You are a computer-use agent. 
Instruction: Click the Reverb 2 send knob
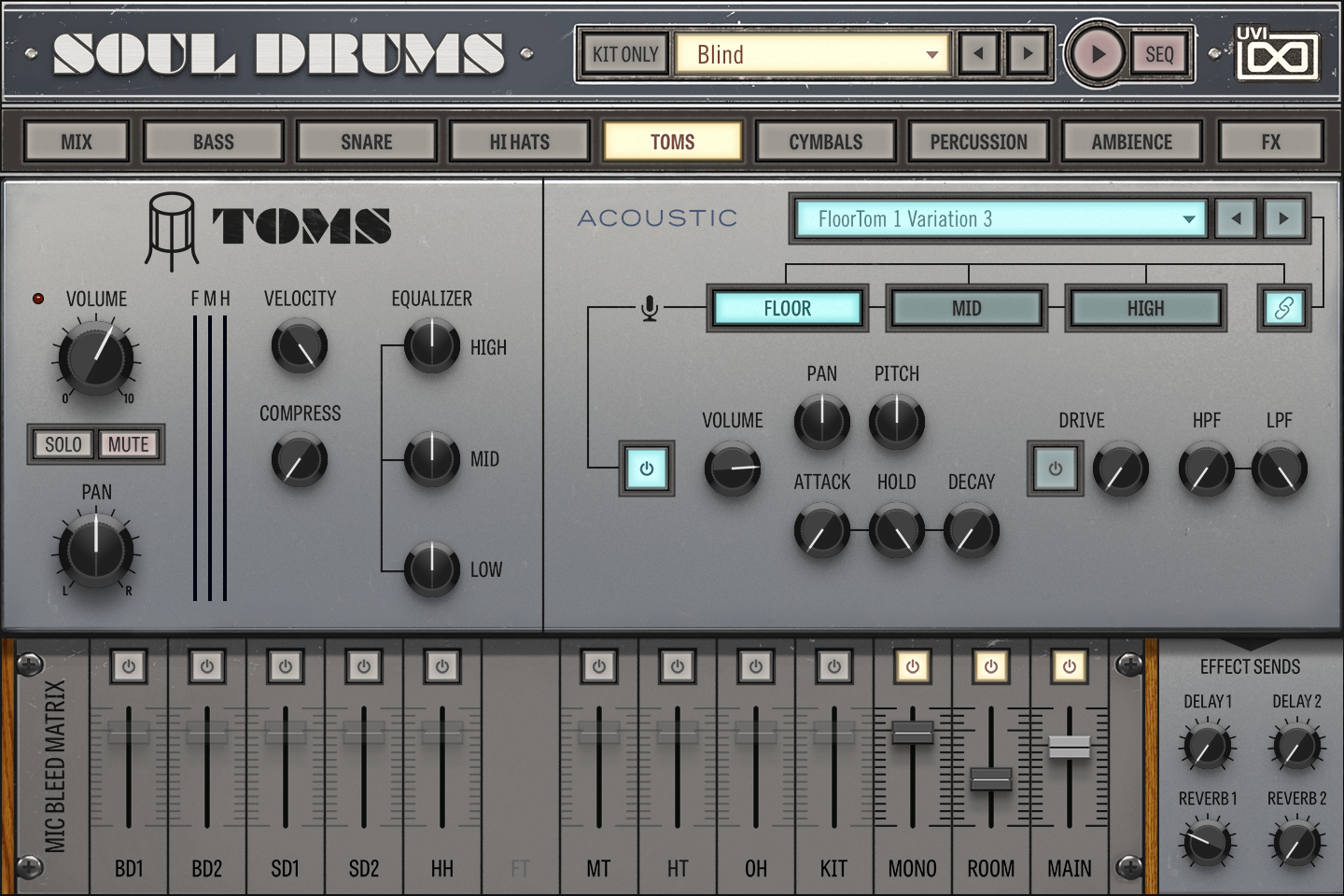point(1296,844)
